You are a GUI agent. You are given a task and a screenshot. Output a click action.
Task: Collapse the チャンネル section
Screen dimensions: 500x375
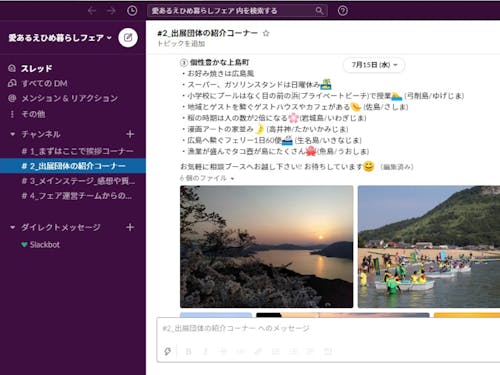tap(13, 134)
